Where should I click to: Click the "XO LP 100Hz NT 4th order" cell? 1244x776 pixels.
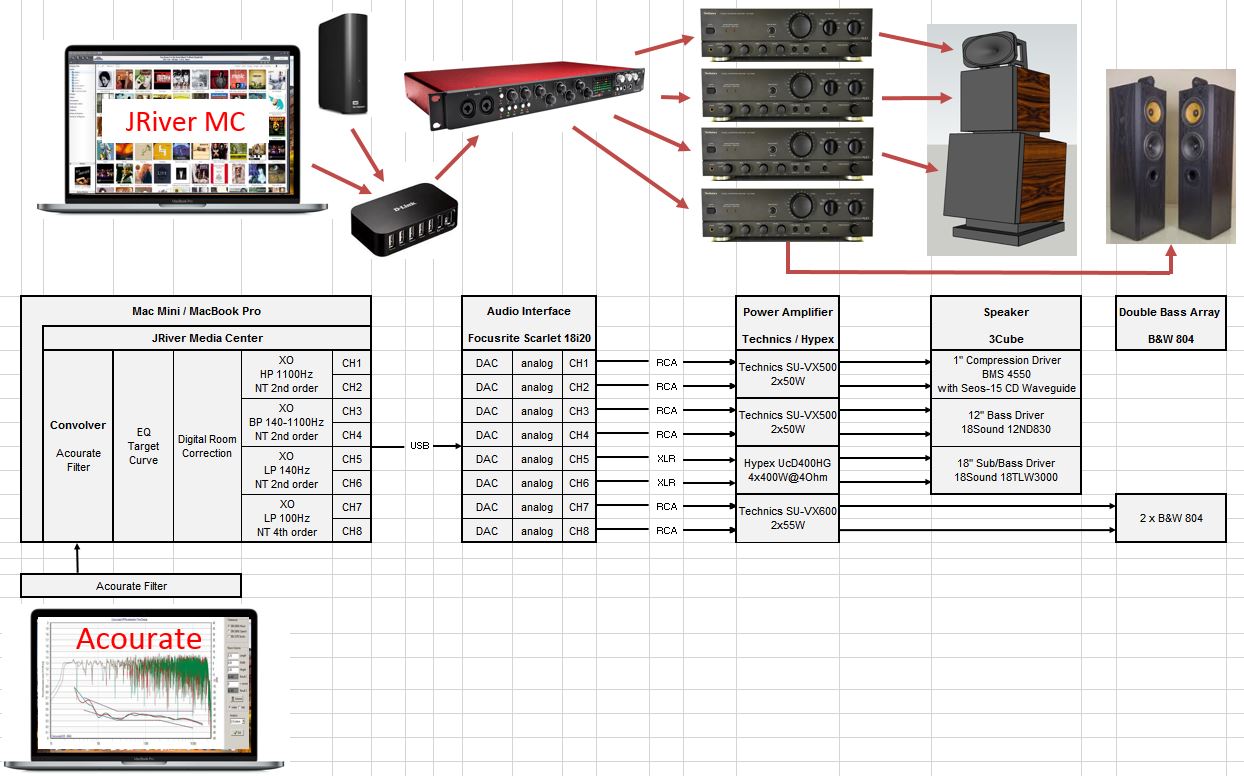287,518
